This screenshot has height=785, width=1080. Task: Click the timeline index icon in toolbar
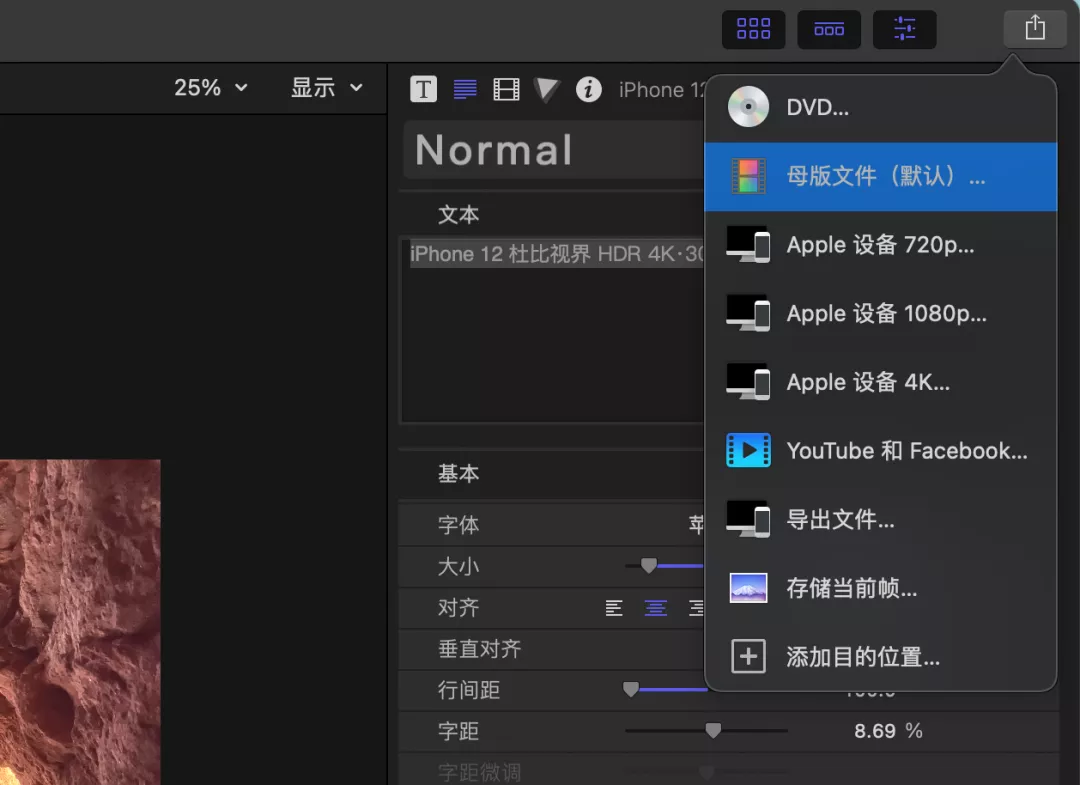[x=829, y=29]
